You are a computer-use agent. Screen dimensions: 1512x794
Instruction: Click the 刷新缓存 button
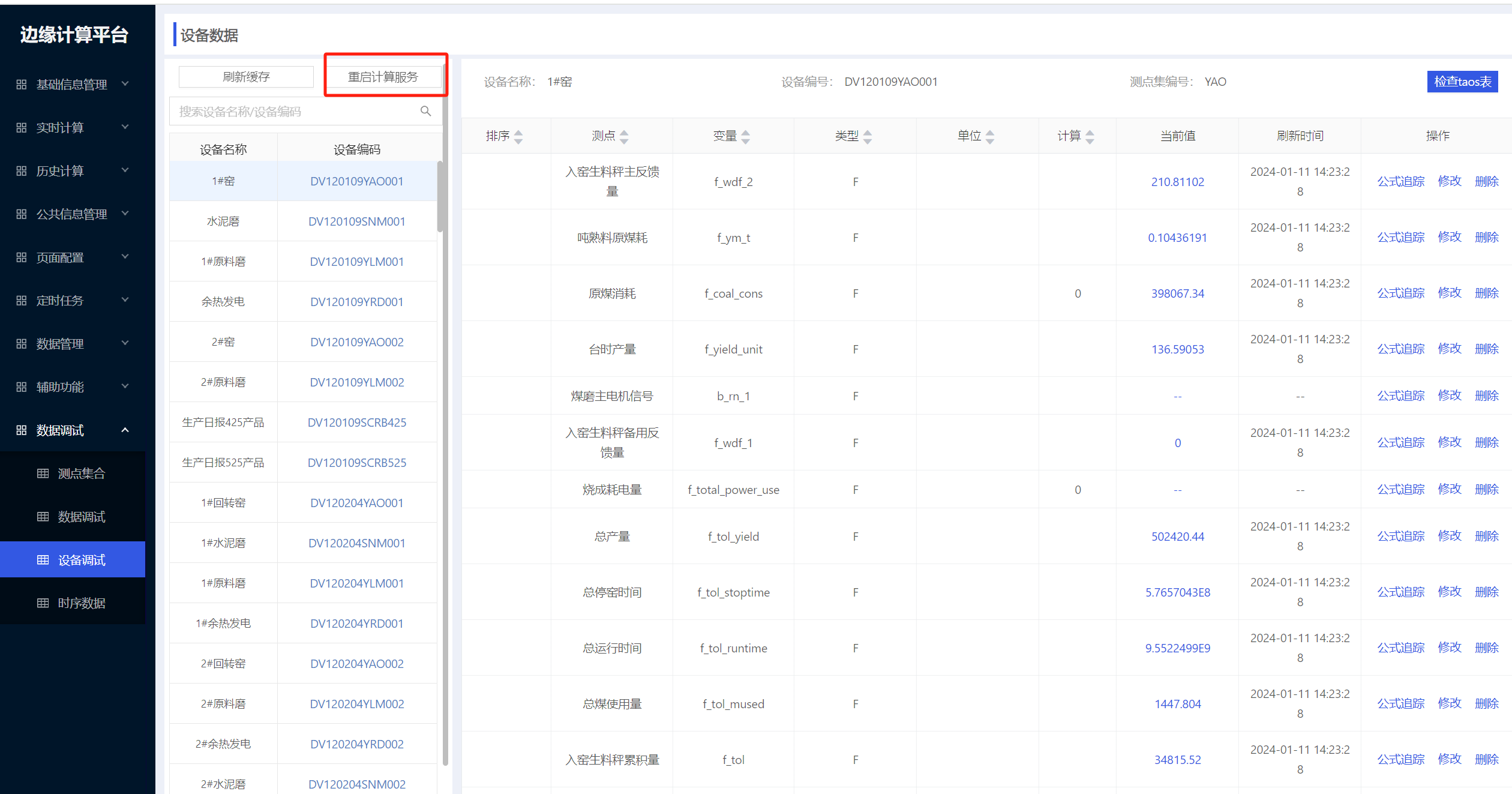click(246, 77)
